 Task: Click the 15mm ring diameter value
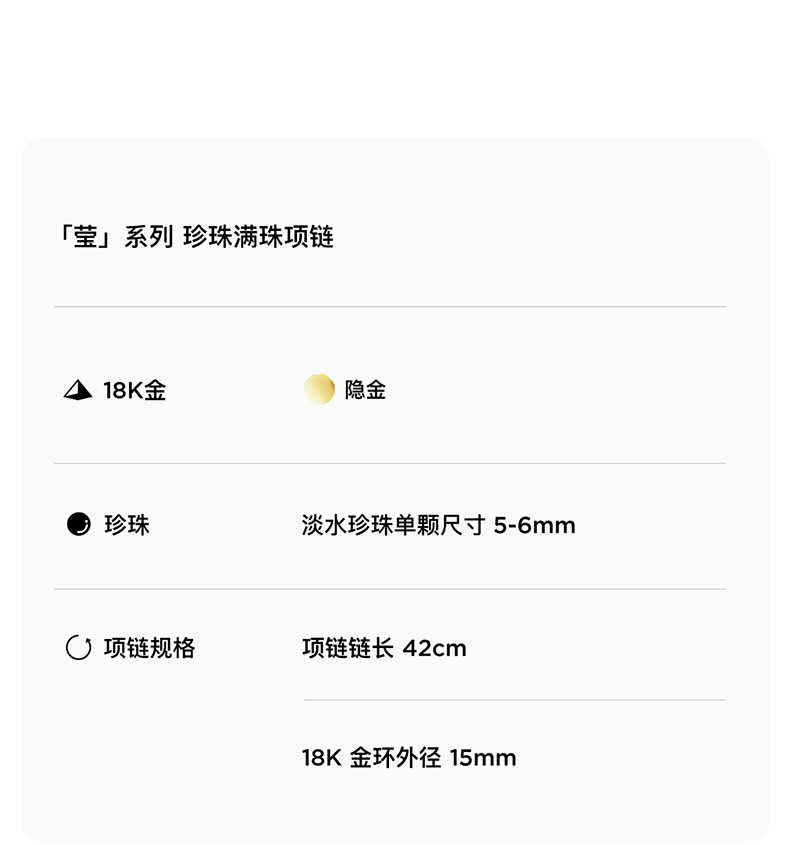(x=483, y=758)
